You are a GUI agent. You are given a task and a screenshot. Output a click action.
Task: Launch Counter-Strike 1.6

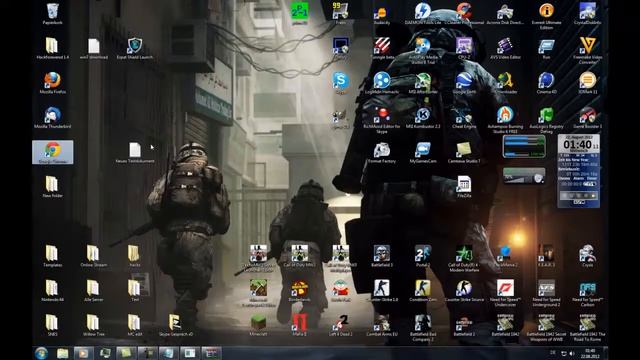coord(382,291)
